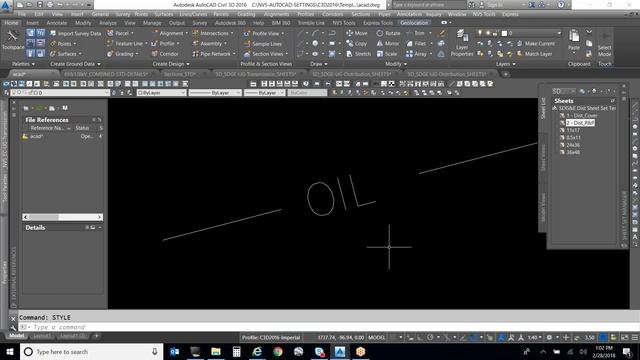The height and width of the screenshot is (360, 640).
Task: Toggle Select Mode touch button
Action: 604,44
